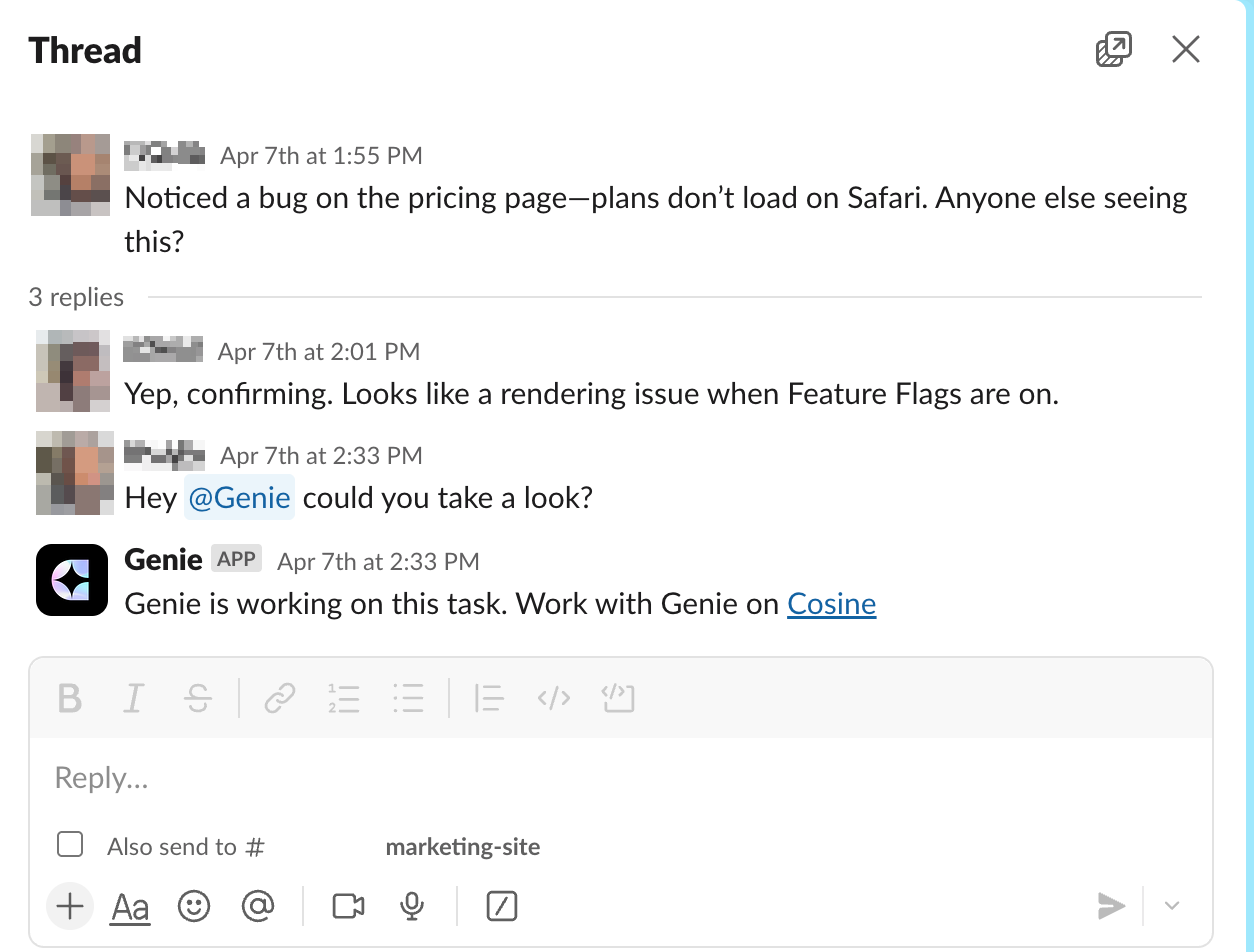This screenshot has height=952, width=1254.
Task: Open the emoji picker
Action: pyautogui.click(x=194, y=906)
